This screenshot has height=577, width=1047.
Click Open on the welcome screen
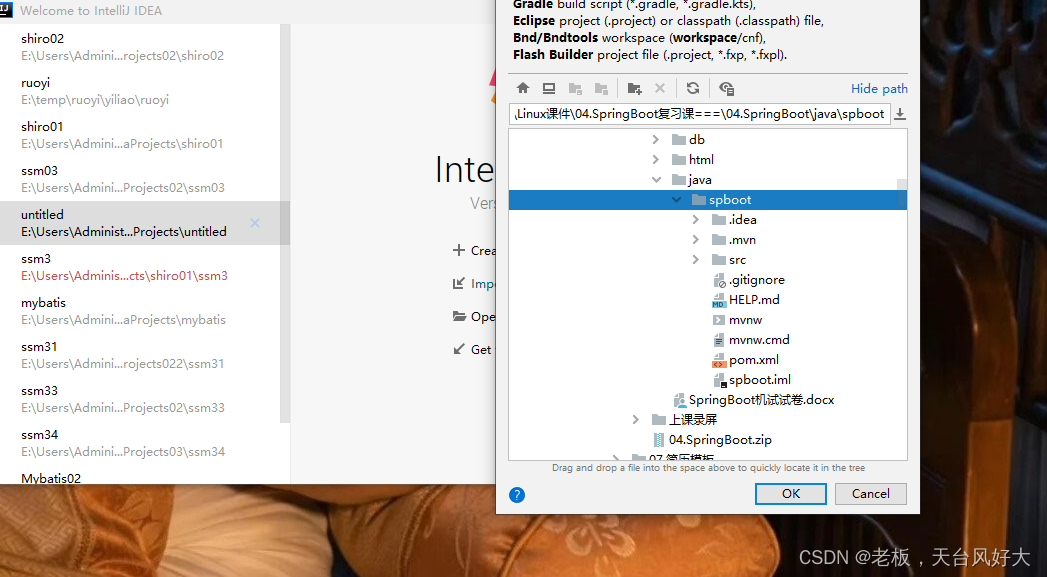[474, 317]
